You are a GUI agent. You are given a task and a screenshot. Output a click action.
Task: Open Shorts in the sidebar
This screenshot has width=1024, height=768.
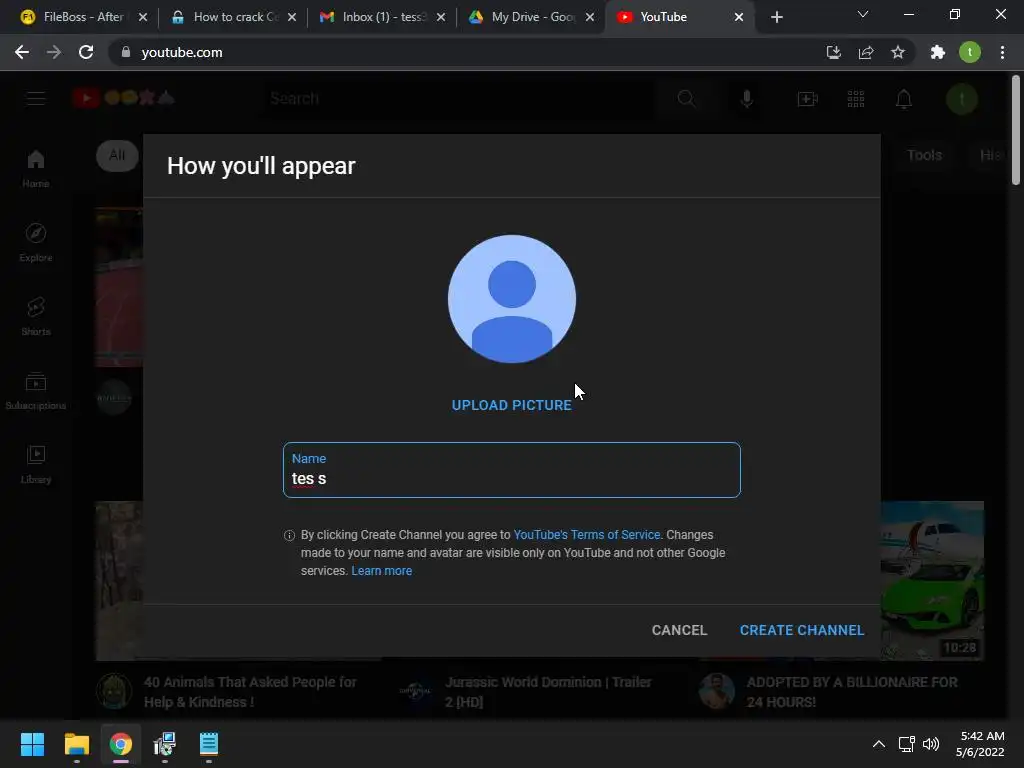pos(36,316)
